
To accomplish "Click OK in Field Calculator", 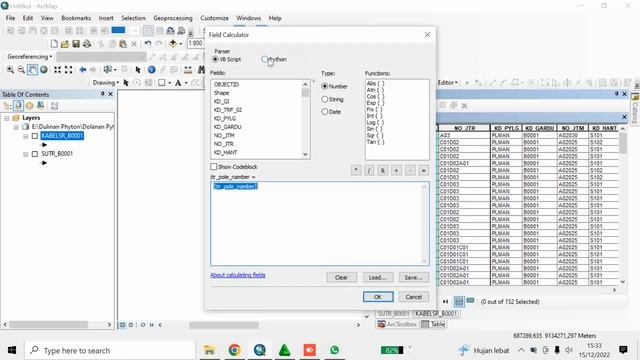I will pyautogui.click(x=378, y=297).
